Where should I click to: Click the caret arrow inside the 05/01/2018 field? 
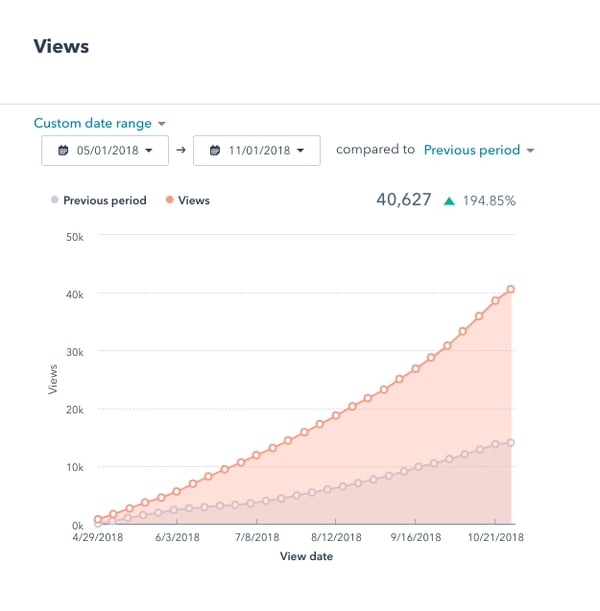coord(149,151)
